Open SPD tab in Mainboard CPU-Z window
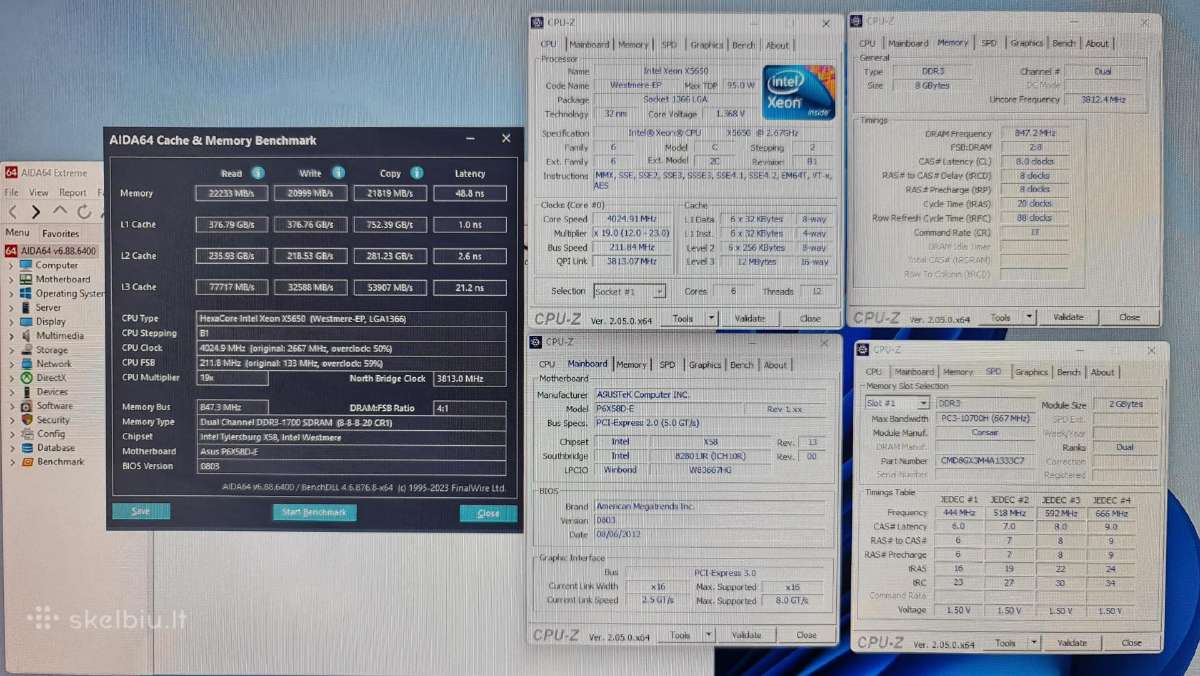This screenshot has height=676, width=1200. point(667,365)
